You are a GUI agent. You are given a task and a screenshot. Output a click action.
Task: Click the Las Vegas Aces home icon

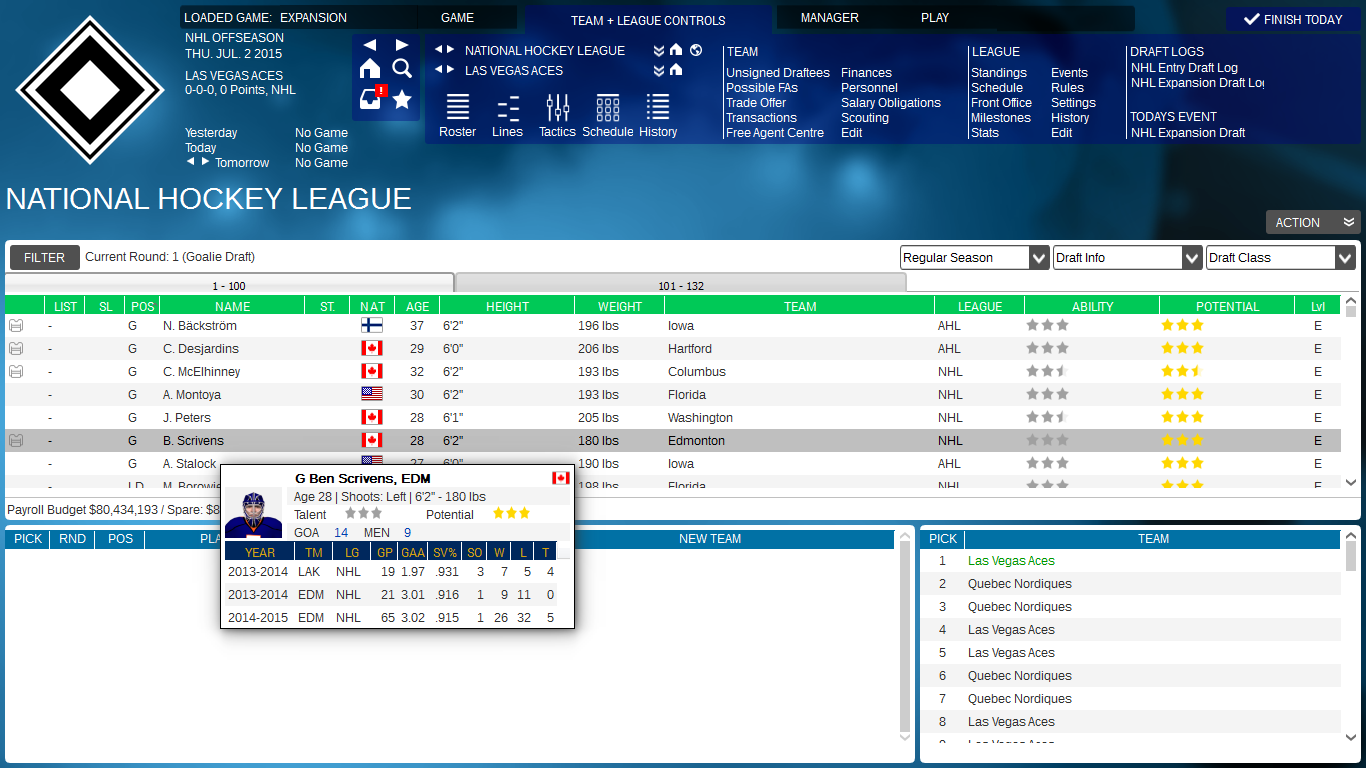coord(676,70)
